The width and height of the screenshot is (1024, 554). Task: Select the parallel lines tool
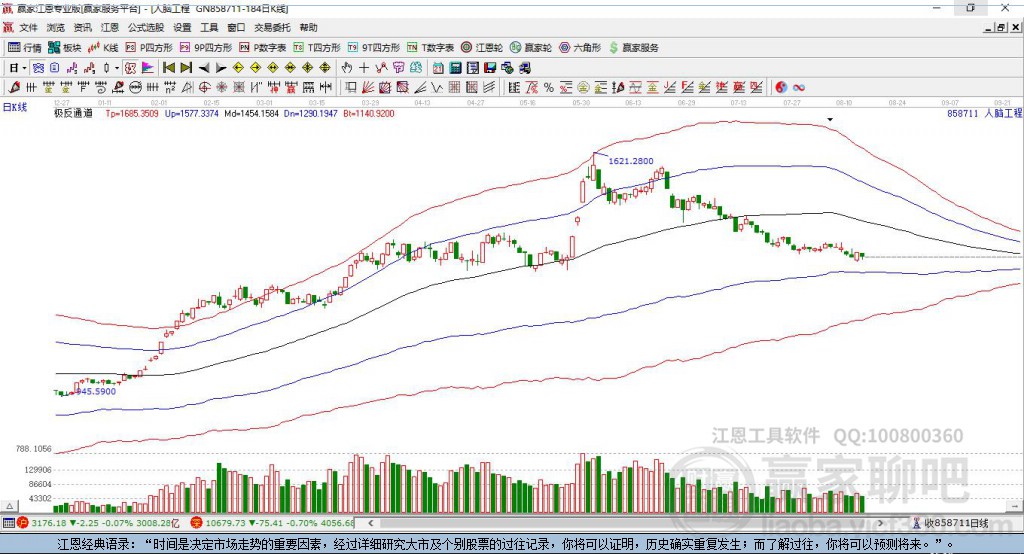[x=488, y=87]
